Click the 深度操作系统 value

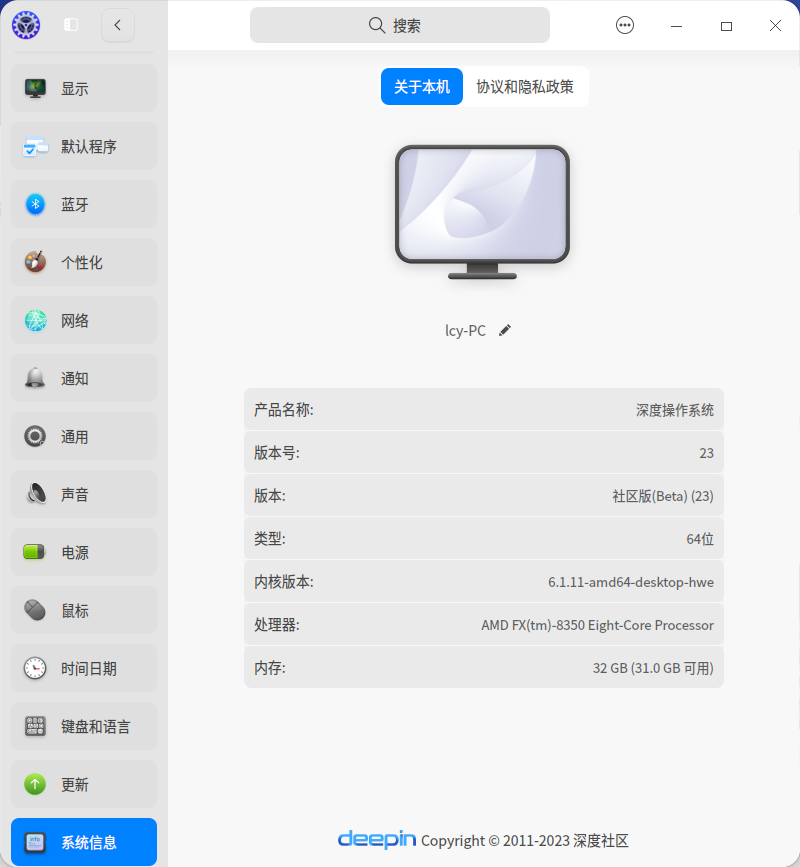[x=674, y=410]
